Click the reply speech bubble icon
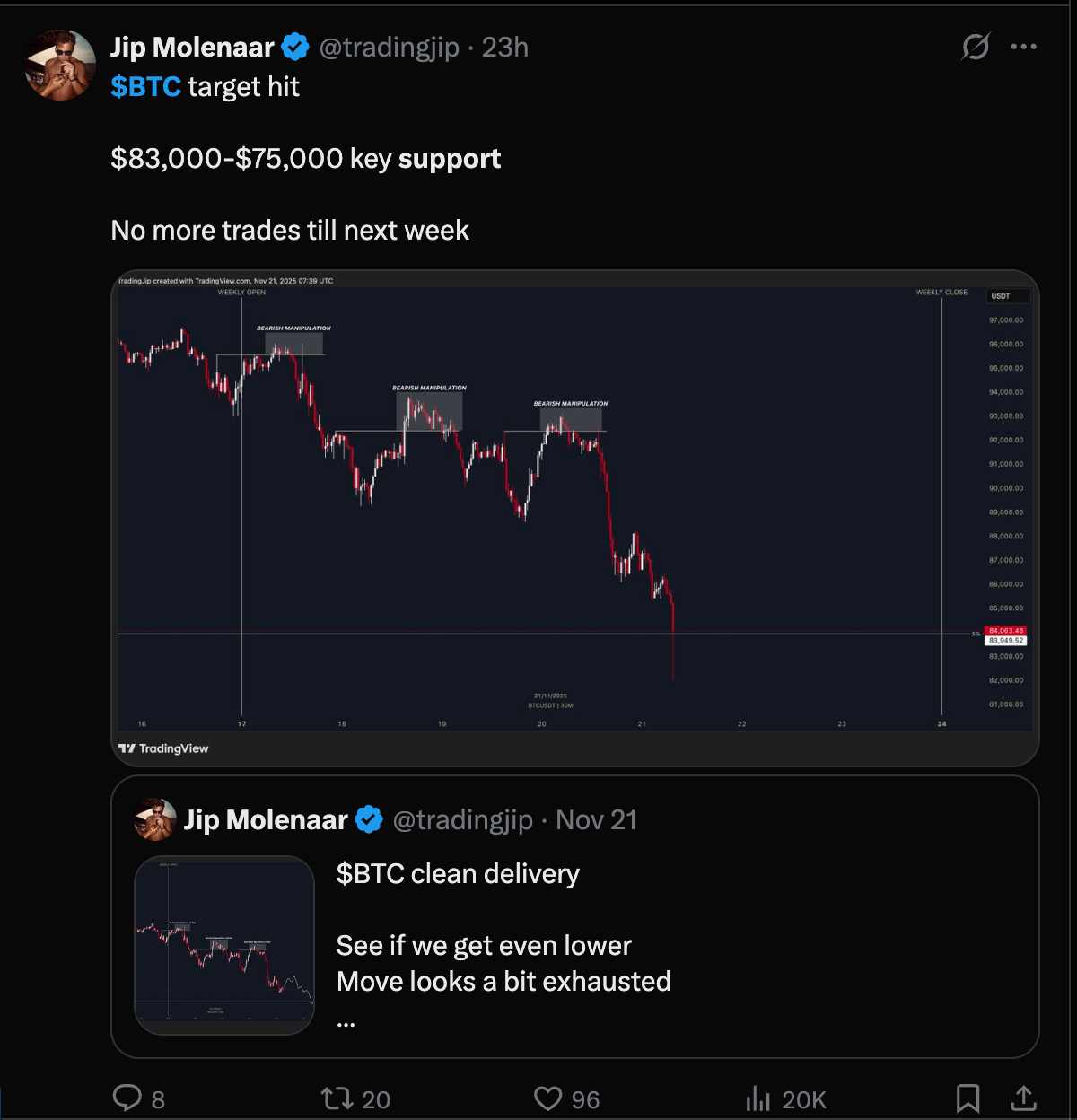 [x=127, y=1098]
